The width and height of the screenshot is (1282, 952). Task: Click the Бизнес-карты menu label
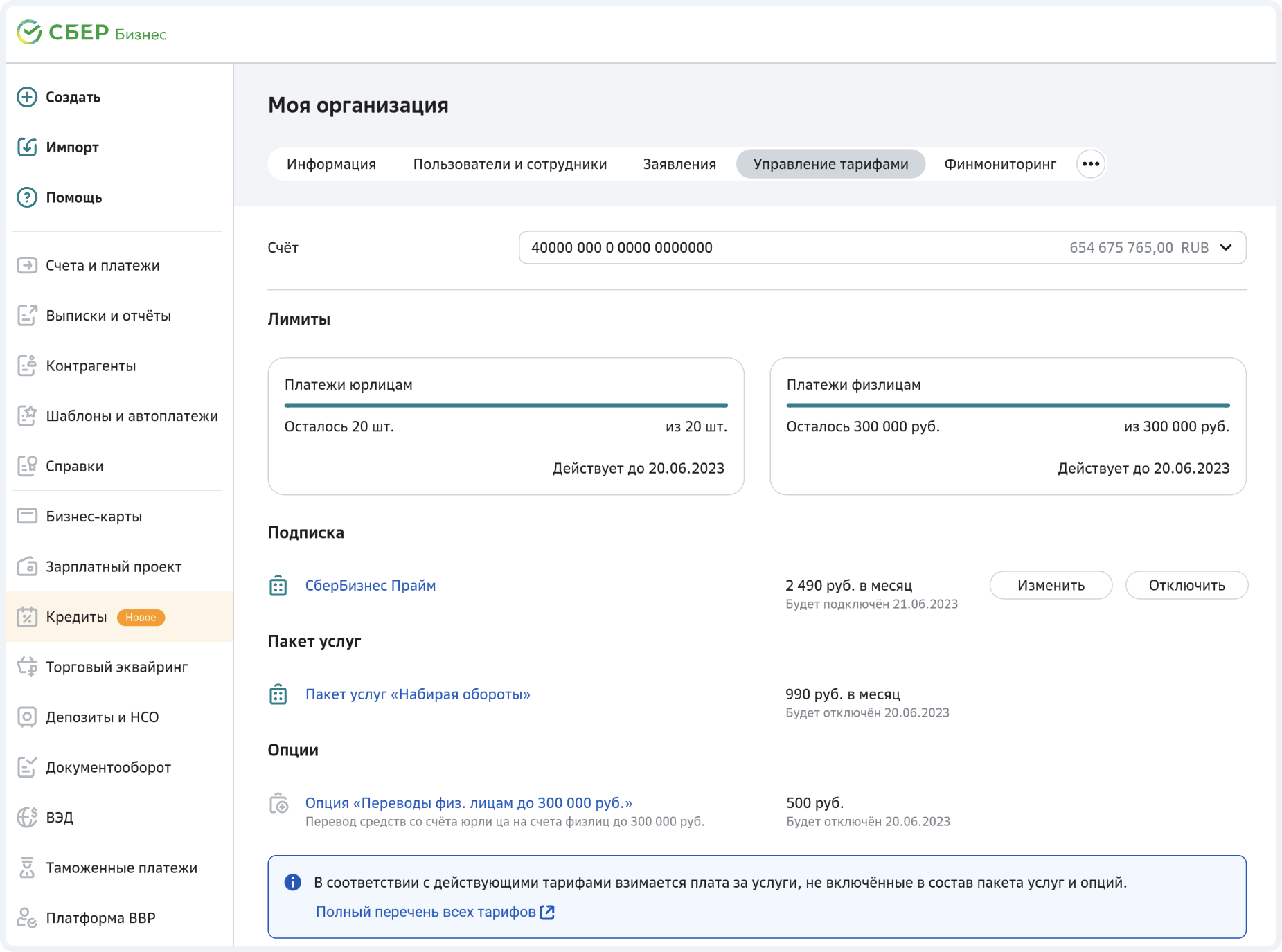[x=94, y=517]
